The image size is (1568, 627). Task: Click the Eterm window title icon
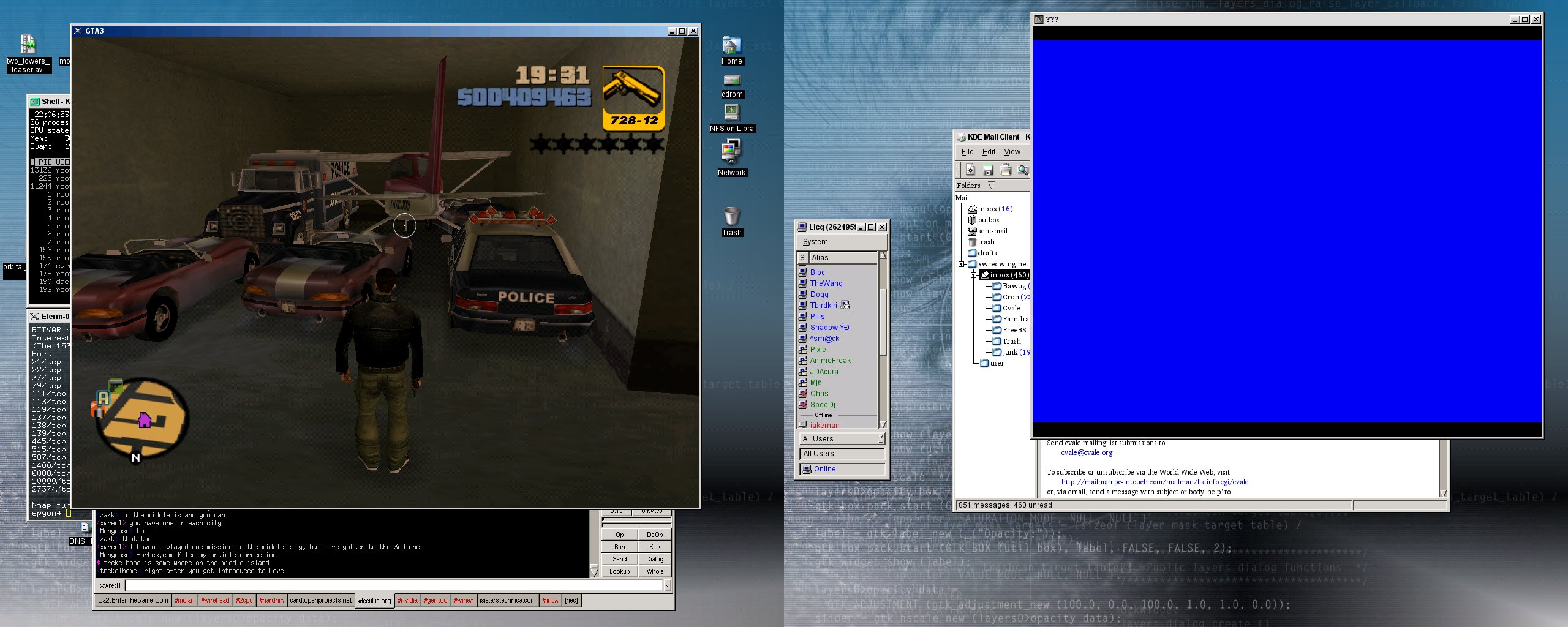tap(35, 317)
